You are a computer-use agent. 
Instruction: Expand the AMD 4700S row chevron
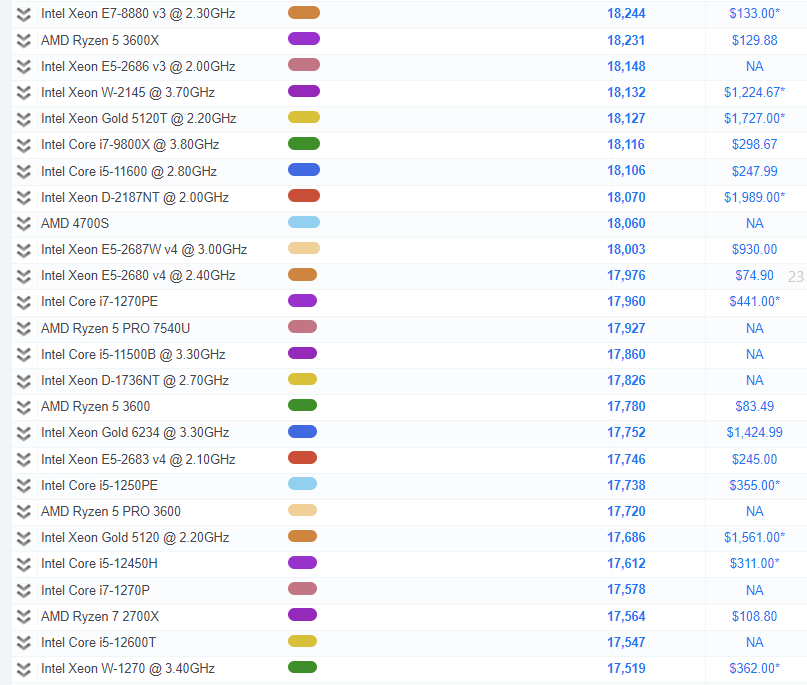[x=24, y=223]
